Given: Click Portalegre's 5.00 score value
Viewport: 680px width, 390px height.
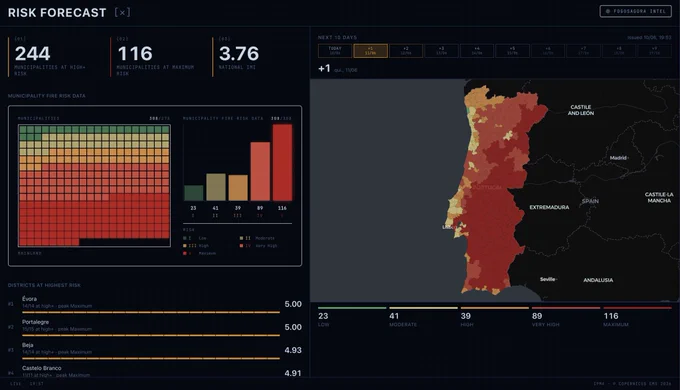Looking at the screenshot, I should 293,327.
